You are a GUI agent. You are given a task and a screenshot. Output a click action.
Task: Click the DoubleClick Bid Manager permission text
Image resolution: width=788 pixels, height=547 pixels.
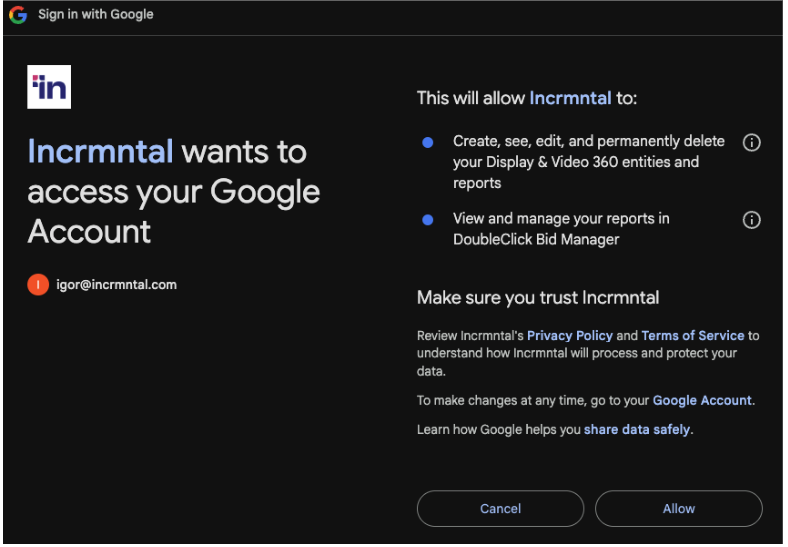tap(560, 229)
